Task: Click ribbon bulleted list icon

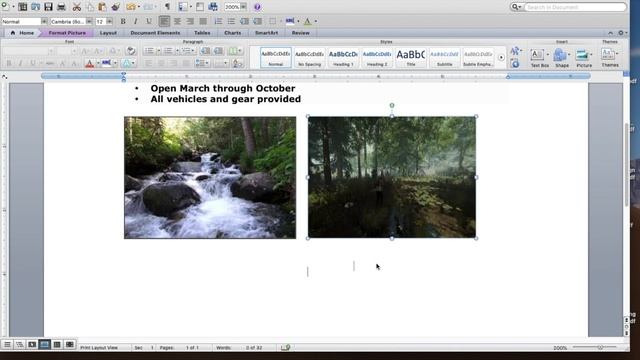Action: [149, 51]
